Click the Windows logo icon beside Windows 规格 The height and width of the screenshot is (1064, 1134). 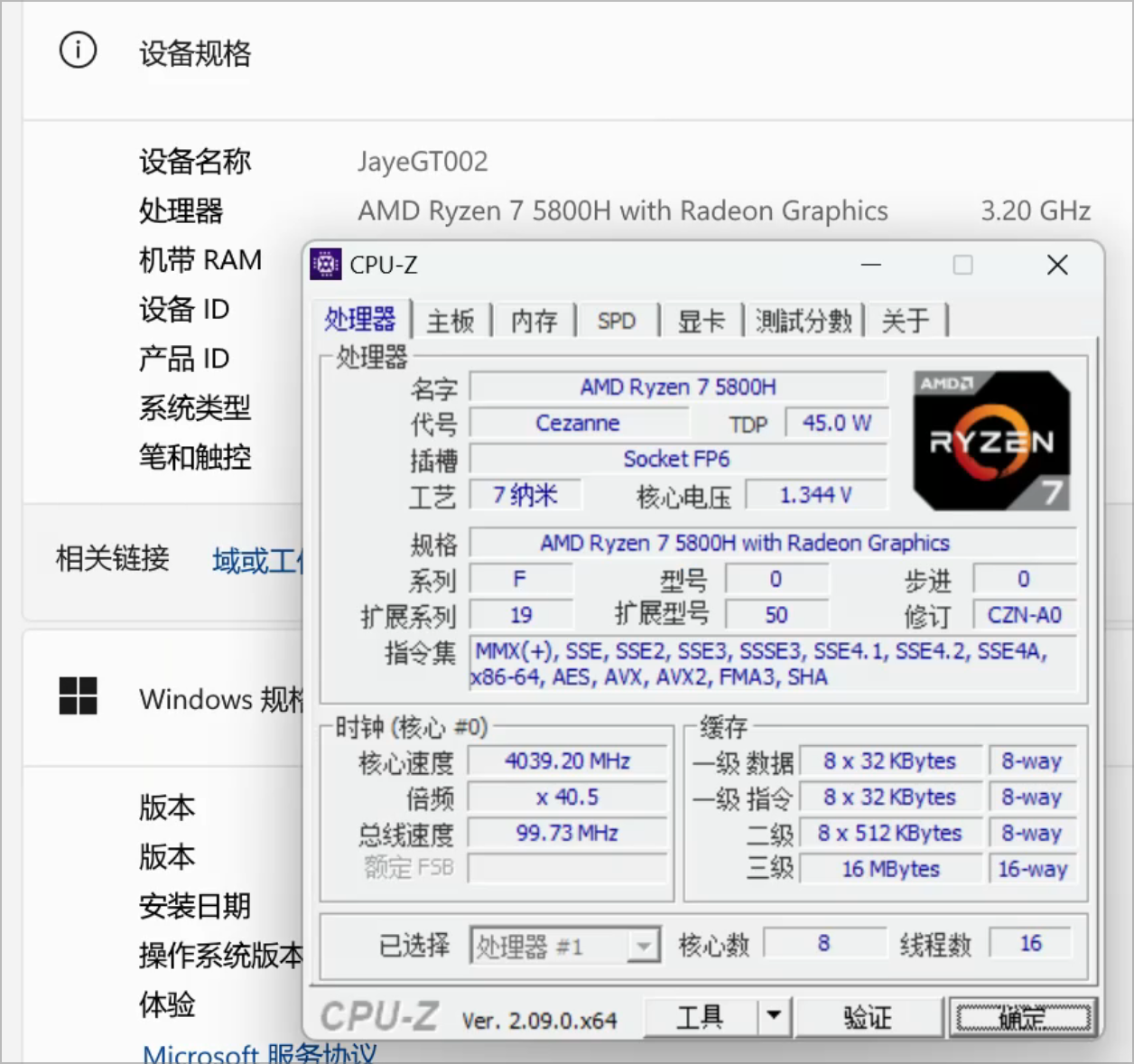coord(78,696)
